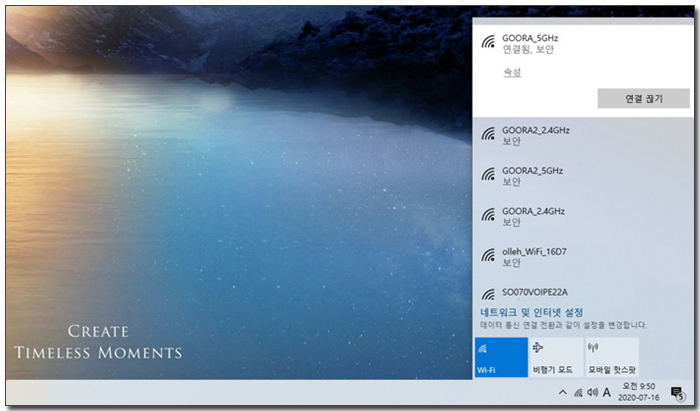Toggle the Wi-Fi quick action tile
The width and height of the screenshot is (700, 411).
[501, 357]
